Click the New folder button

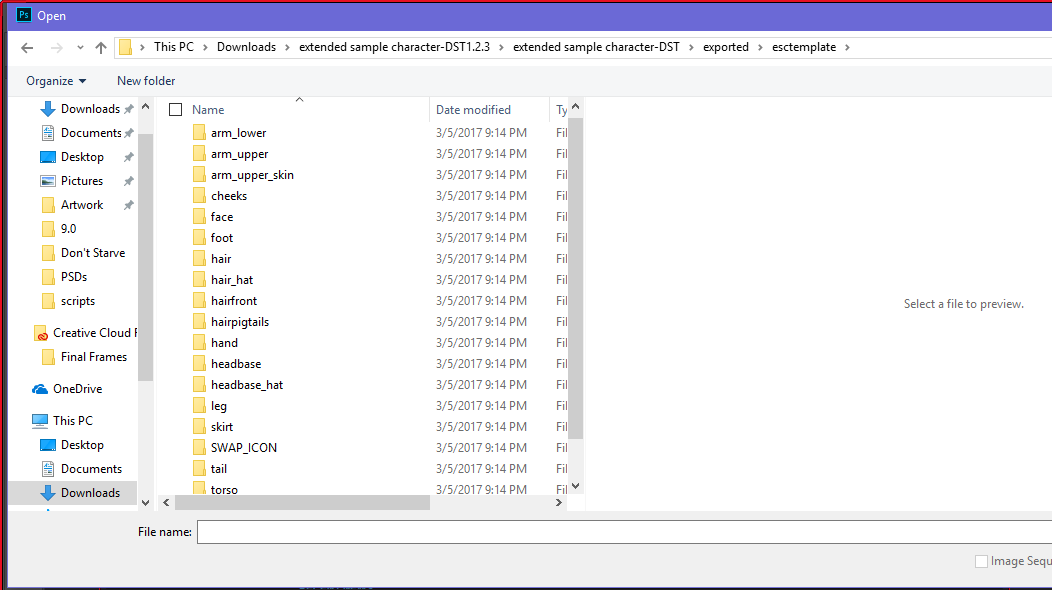point(146,81)
